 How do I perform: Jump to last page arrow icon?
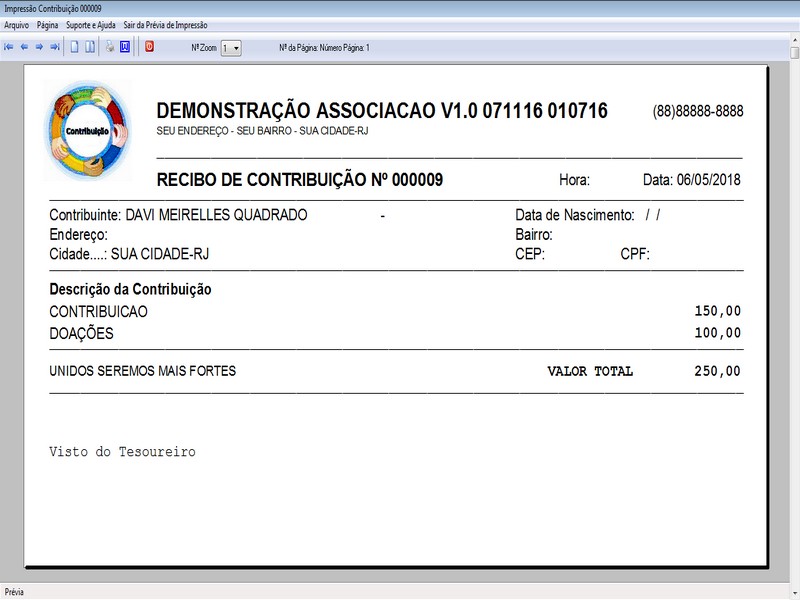pyautogui.click(x=55, y=47)
